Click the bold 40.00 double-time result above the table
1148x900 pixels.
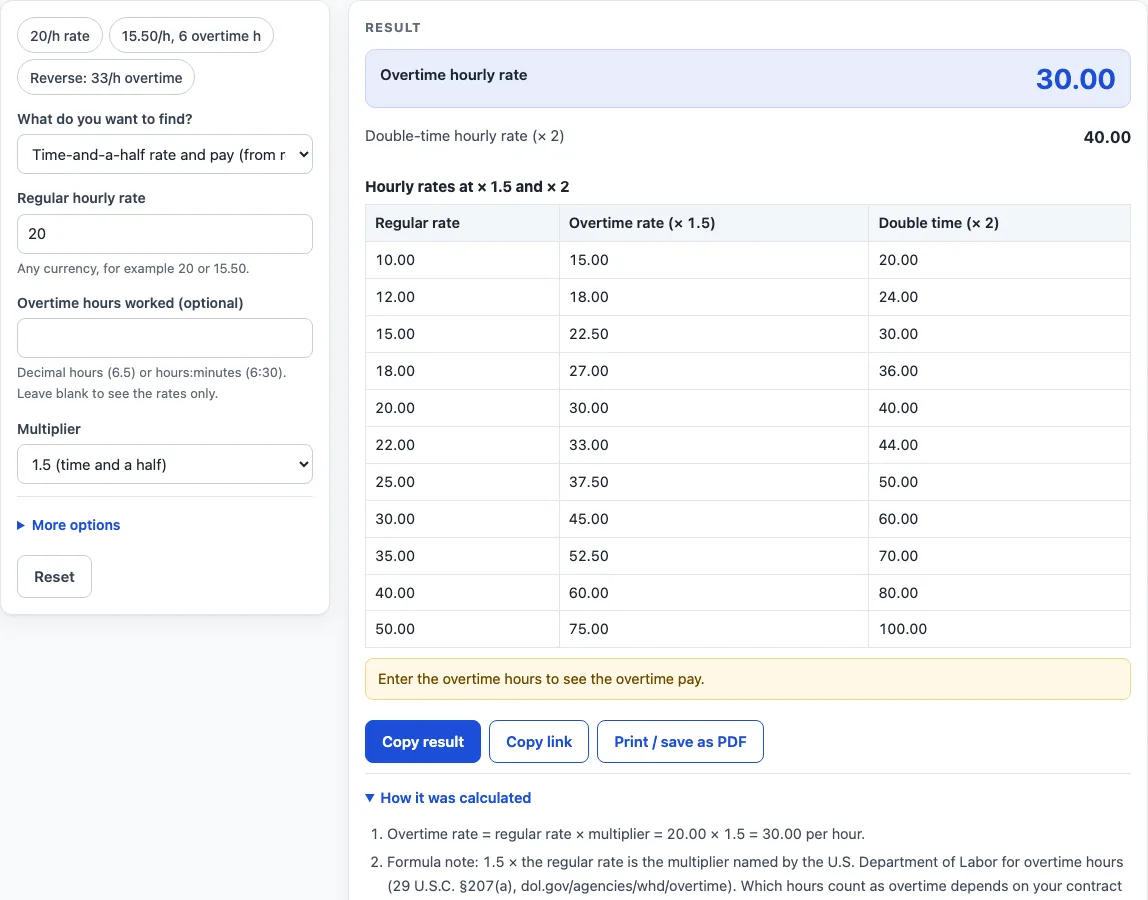pyautogui.click(x=1107, y=137)
